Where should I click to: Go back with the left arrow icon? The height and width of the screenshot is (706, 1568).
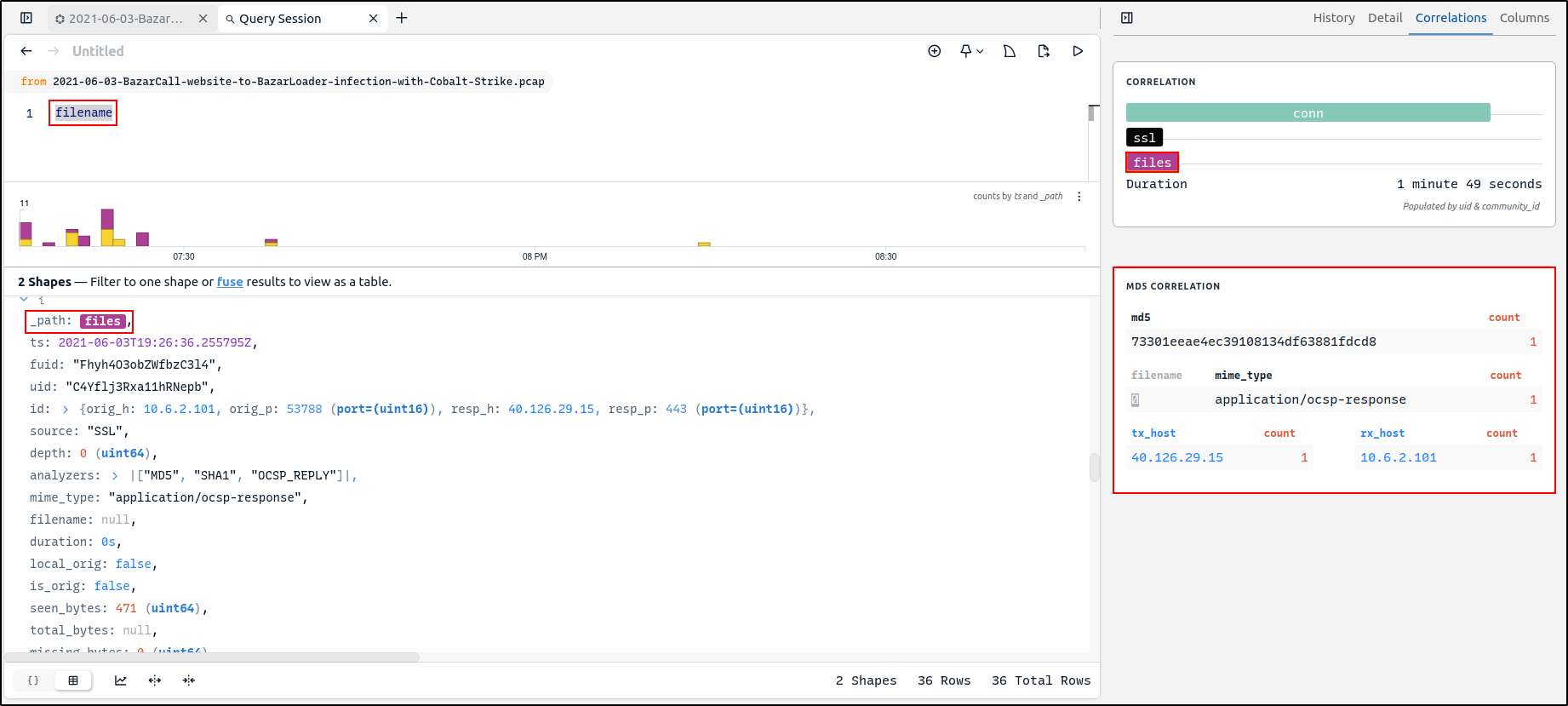click(x=26, y=51)
